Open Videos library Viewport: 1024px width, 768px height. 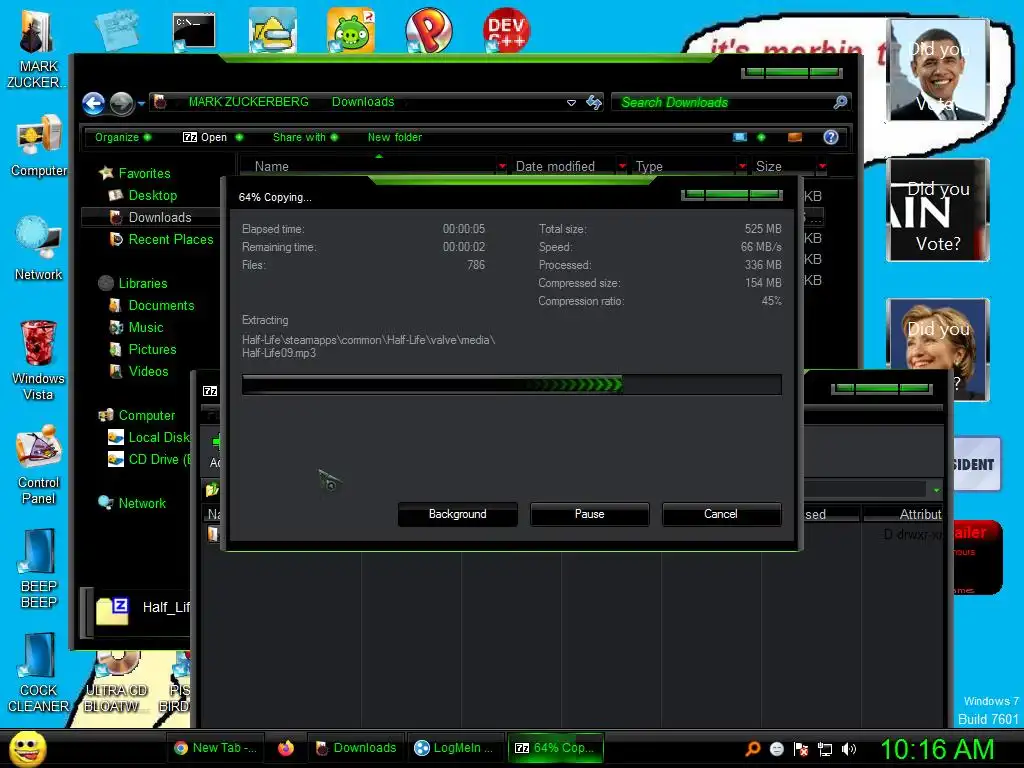(x=148, y=372)
